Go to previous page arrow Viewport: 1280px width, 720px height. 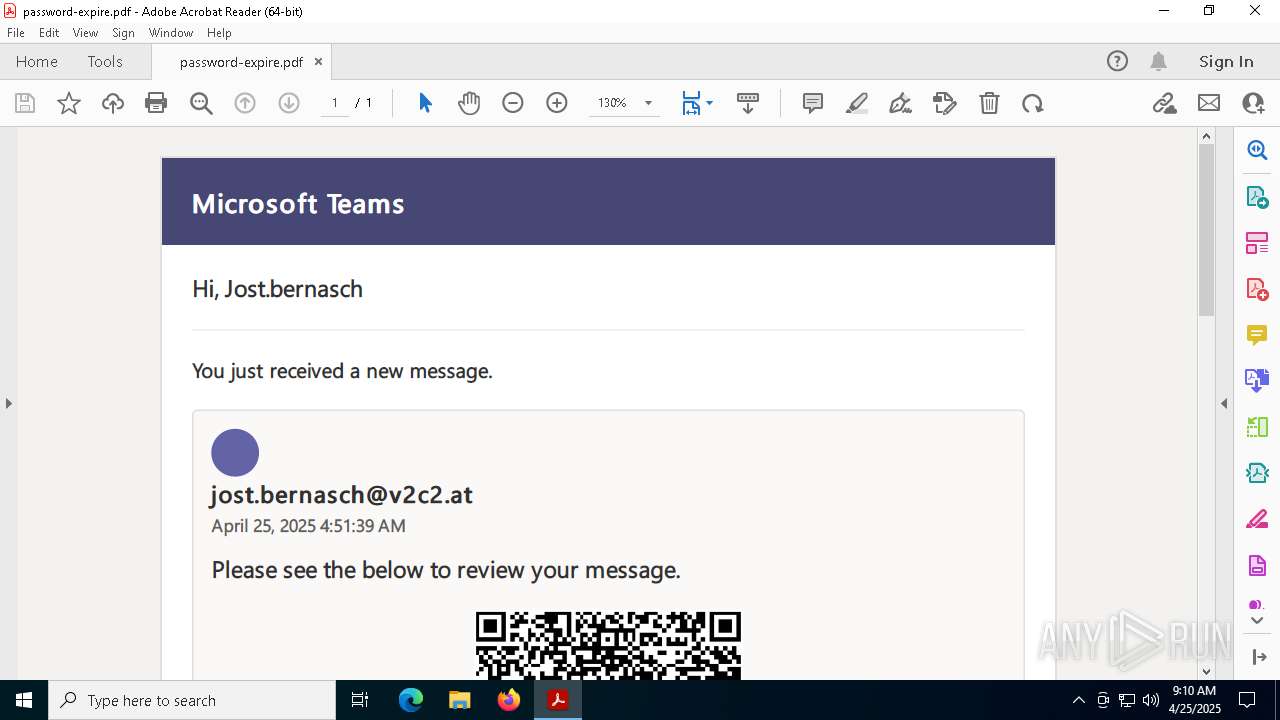[245, 103]
